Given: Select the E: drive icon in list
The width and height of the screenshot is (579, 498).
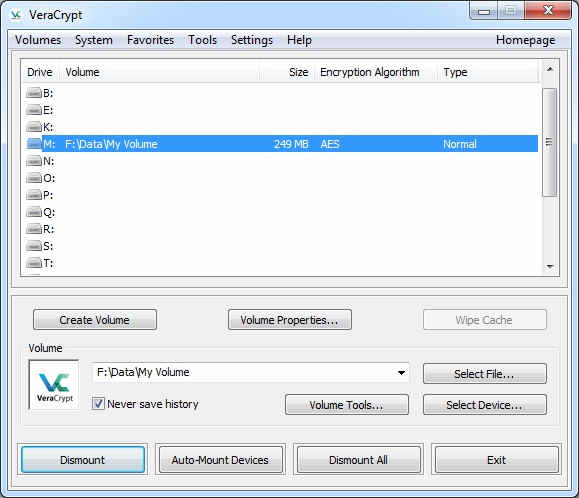Looking at the screenshot, I should point(34,110).
